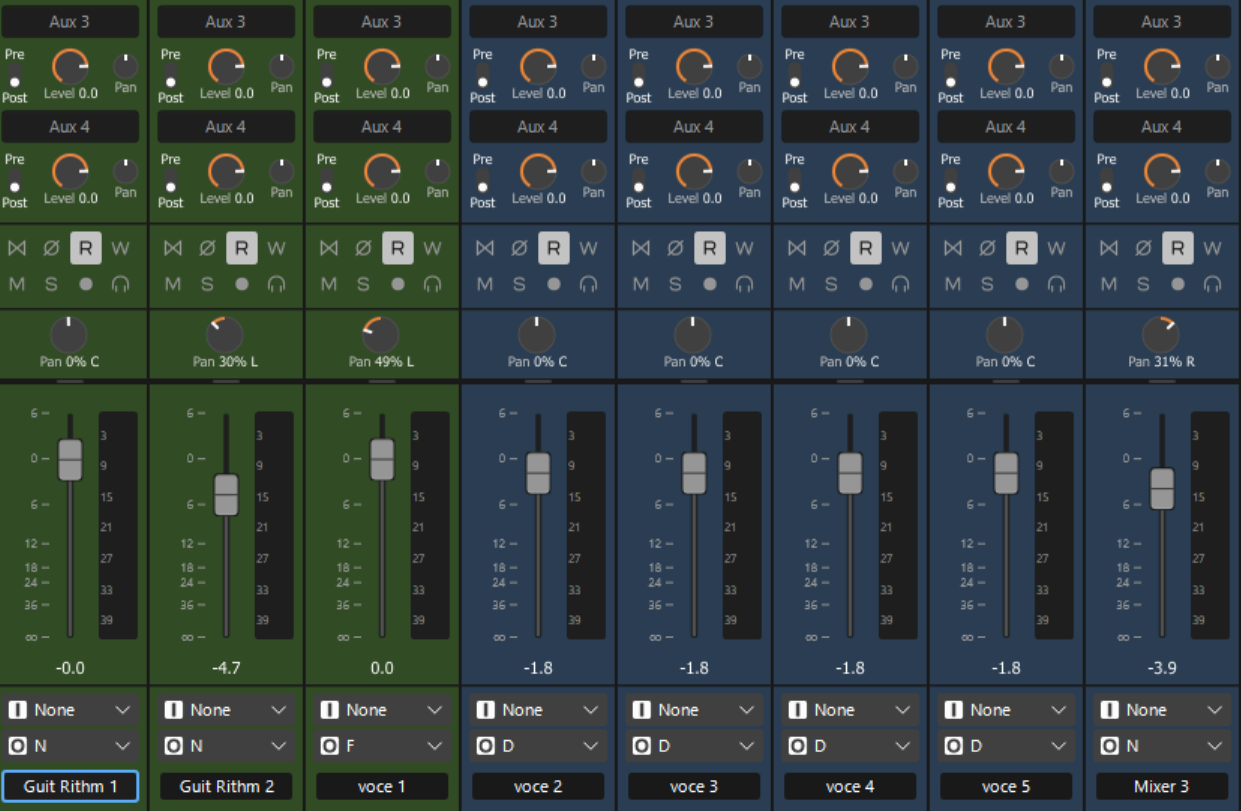Invert phase on Guit Rithm 2 track

click(207, 248)
